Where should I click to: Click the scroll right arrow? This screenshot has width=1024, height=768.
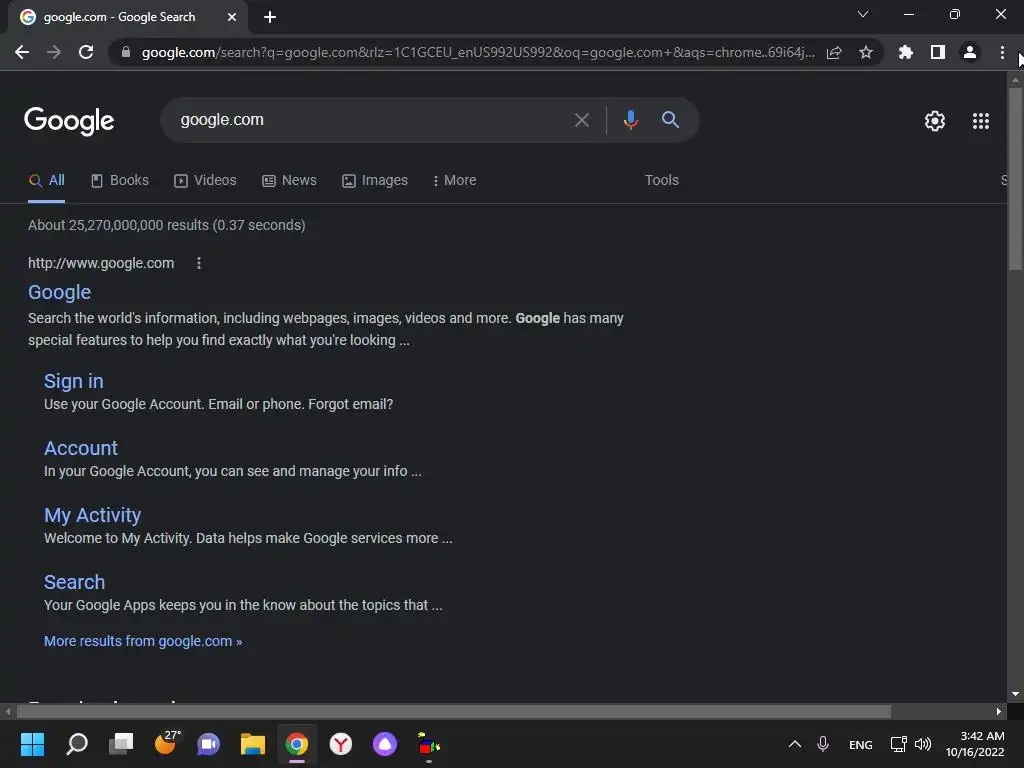click(999, 711)
